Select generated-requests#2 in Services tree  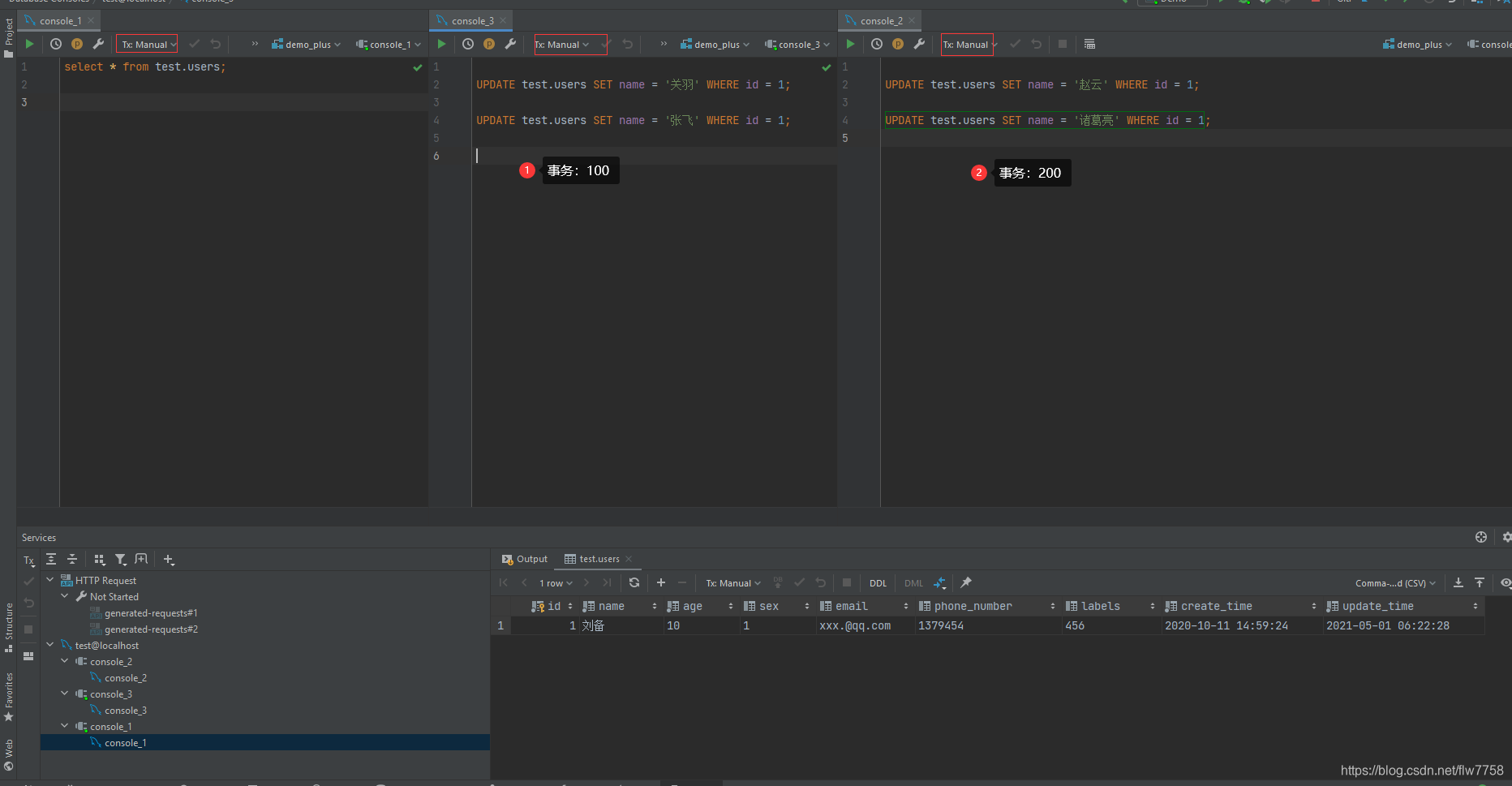tap(151, 629)
